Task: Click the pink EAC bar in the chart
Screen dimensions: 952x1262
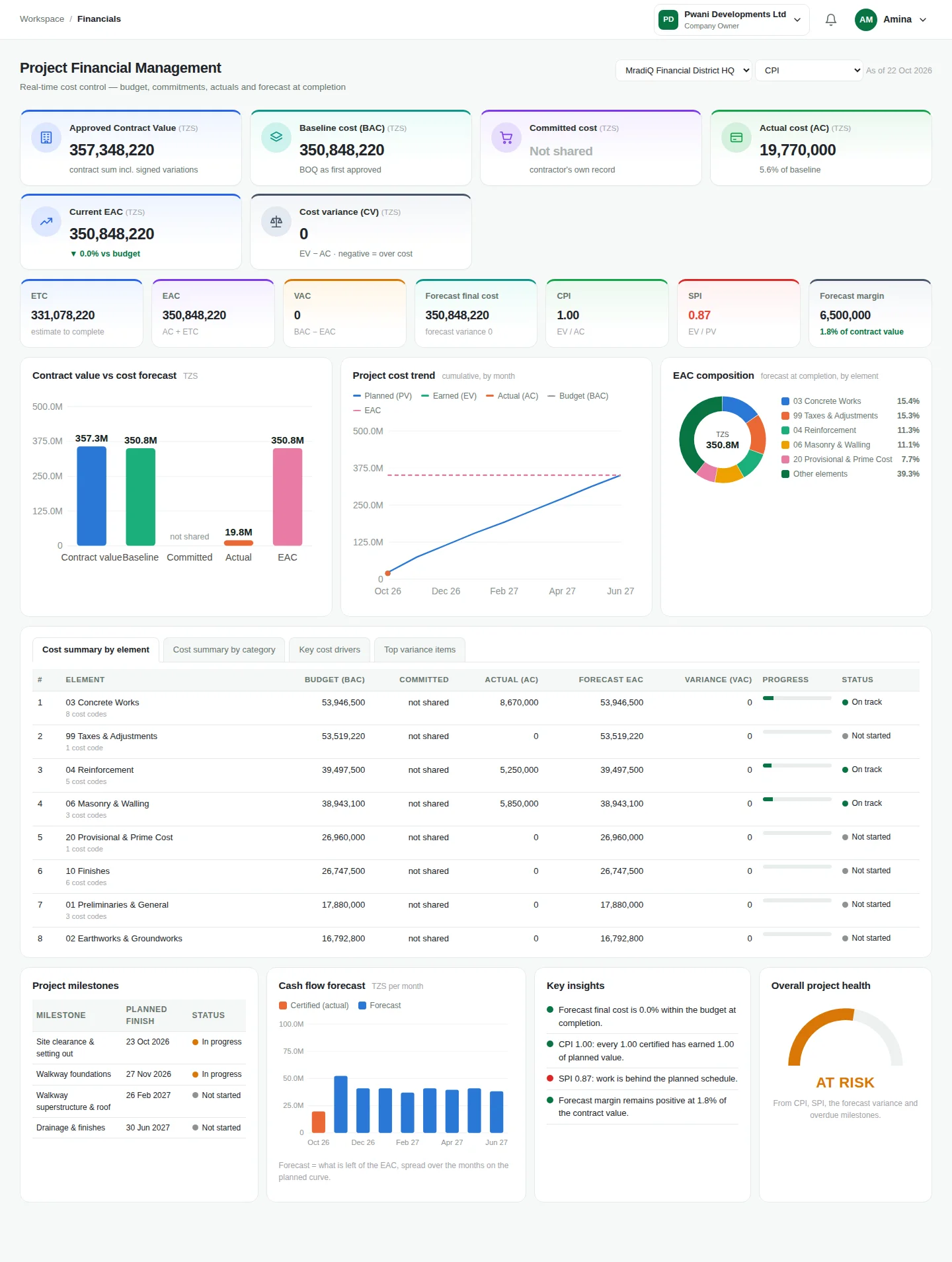Action: 288,497
